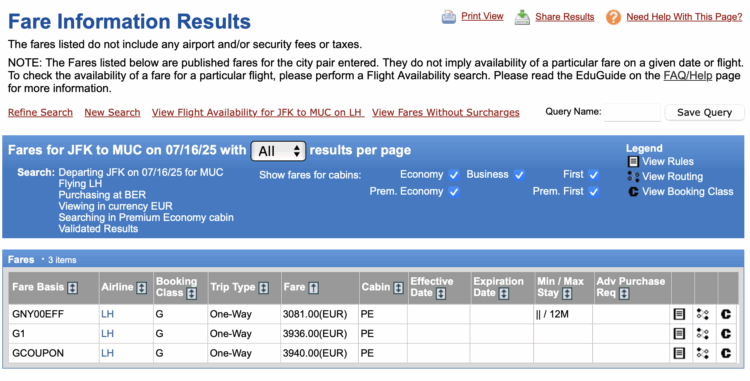This screenshot has height=381, width=750.
Task: Click the orange help question mark icon
Action: coord(613,17)
